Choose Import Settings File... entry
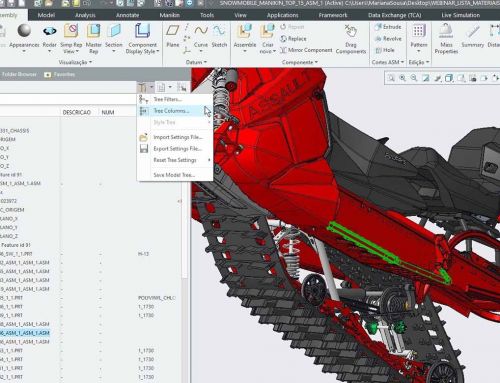This screenshot has height=383, width=500. [x=175, y=137]
